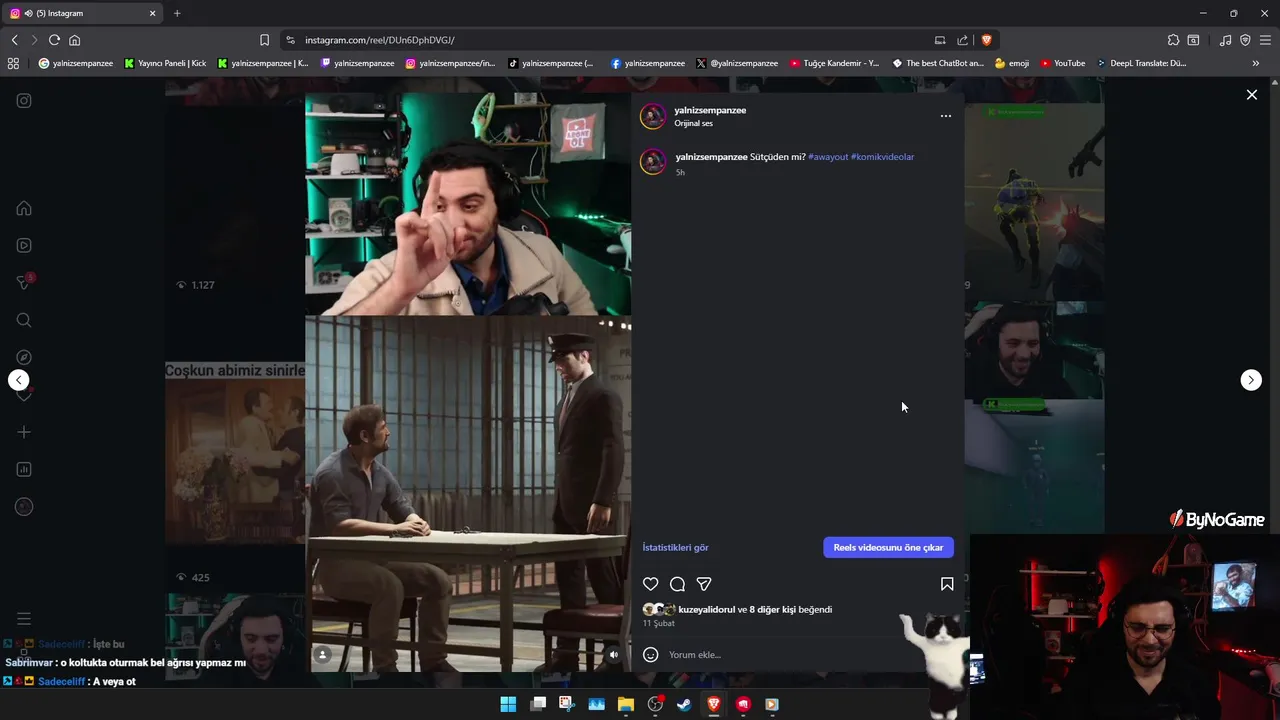Click the browser back arrow
Viewport: 1280px width, 720px height.
14,40
